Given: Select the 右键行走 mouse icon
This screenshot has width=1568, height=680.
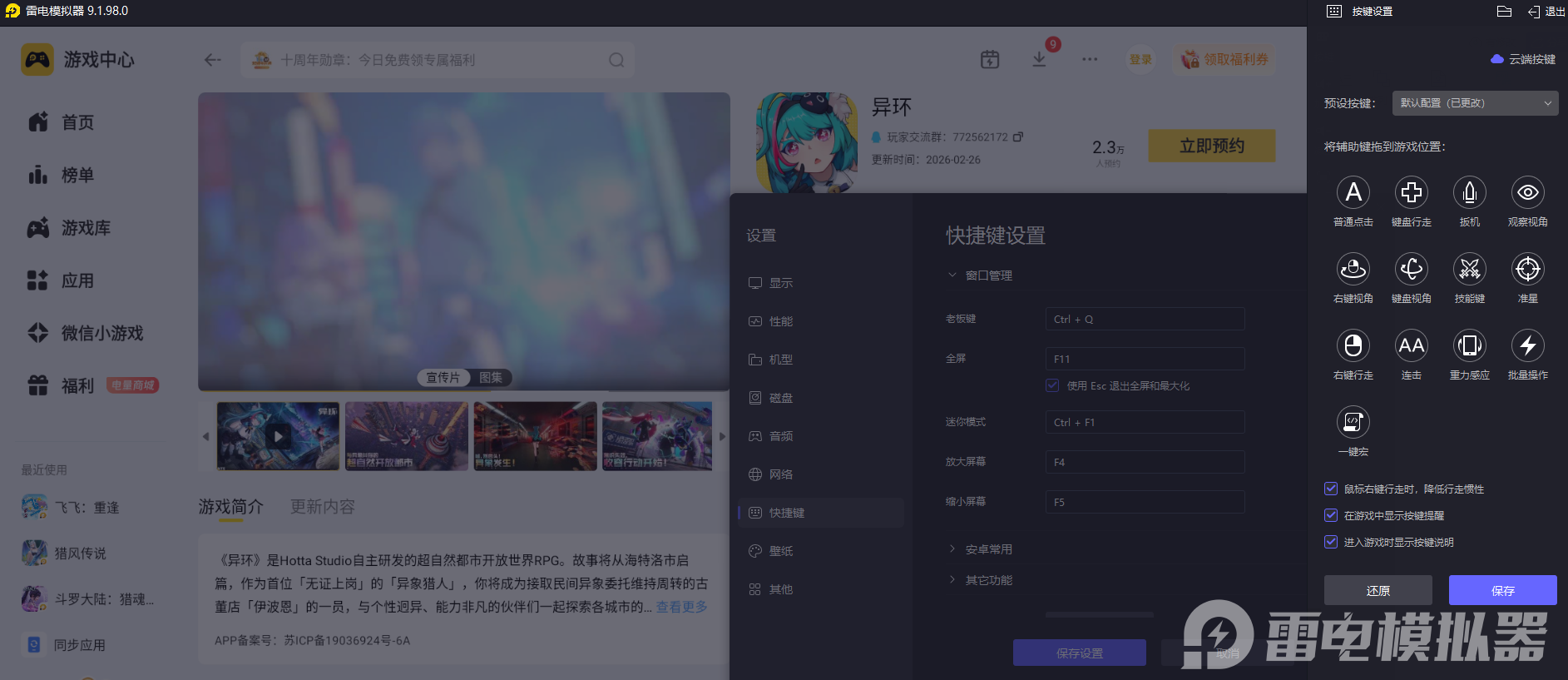Looking at the screenshot, I should (x=1353, y=345).
